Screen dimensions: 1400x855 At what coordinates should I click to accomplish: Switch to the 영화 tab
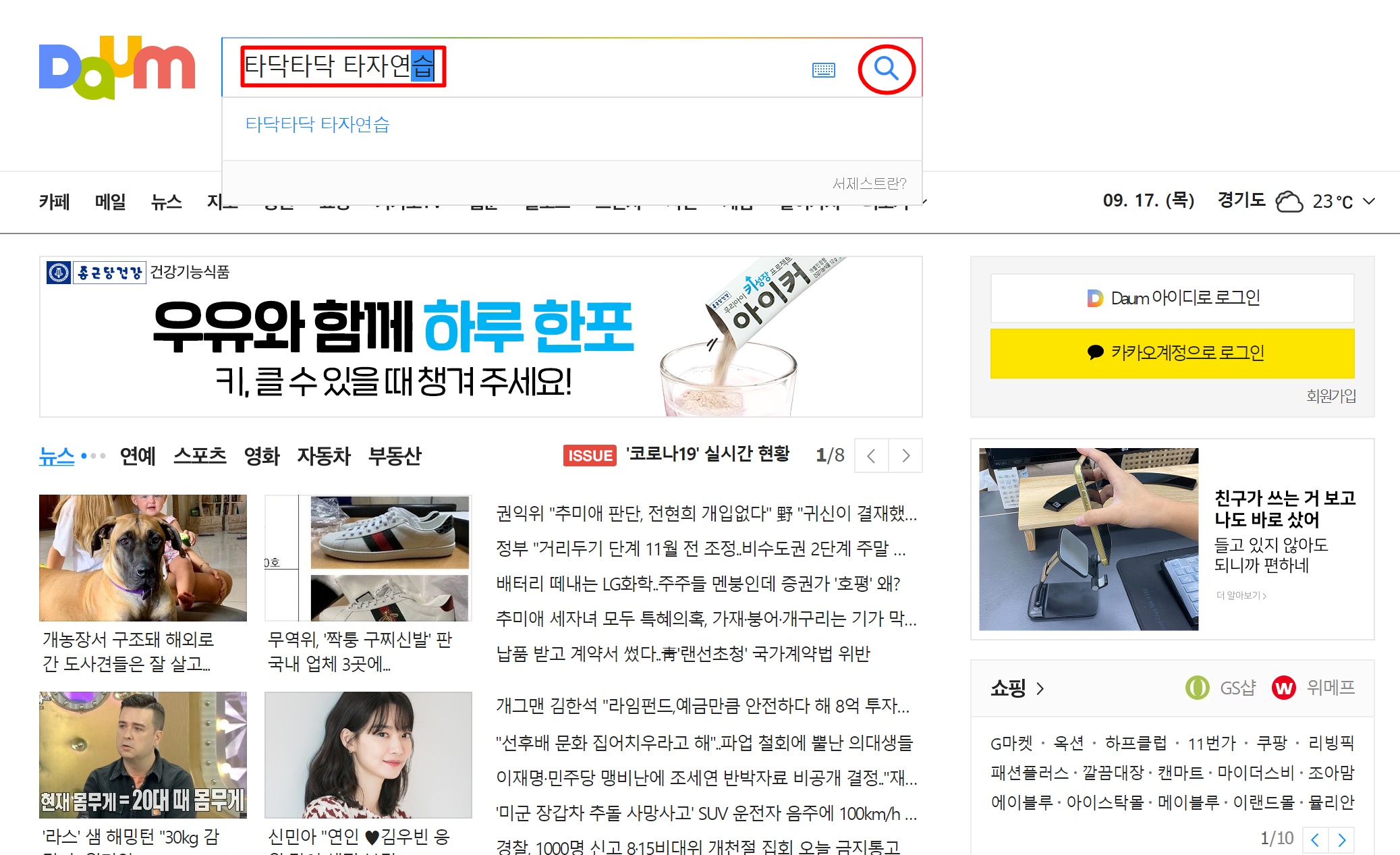click(x=262, y=456)
